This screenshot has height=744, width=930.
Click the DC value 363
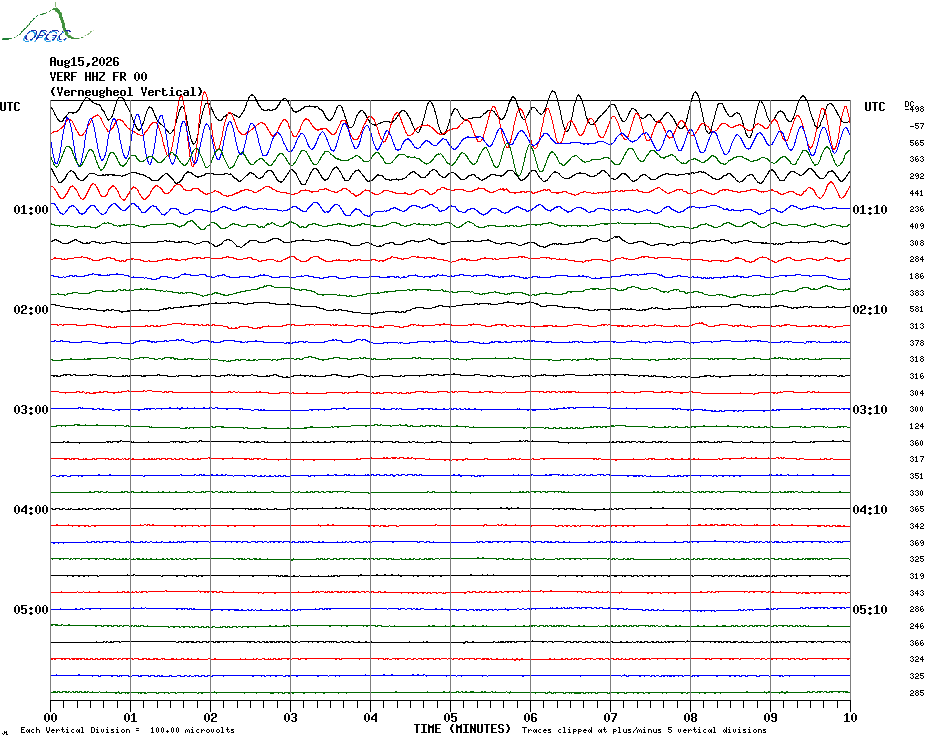pos(916,160)
